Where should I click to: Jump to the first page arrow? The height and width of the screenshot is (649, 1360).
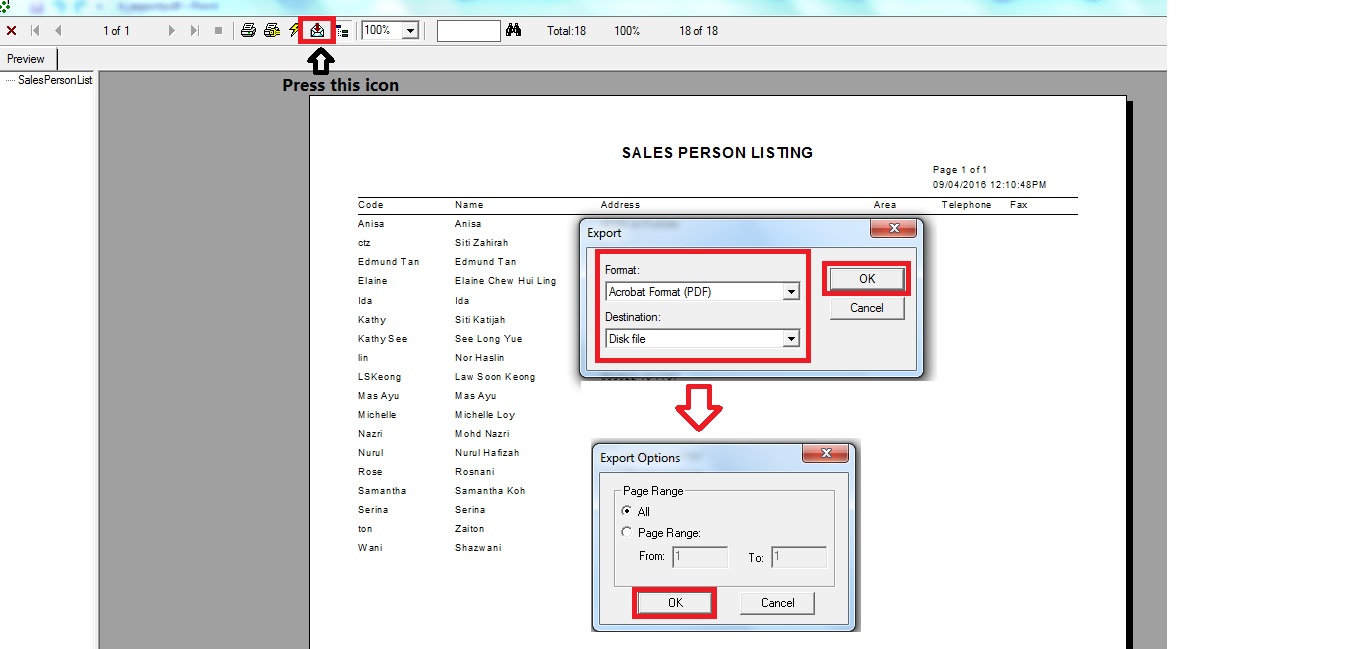(36, 30)
